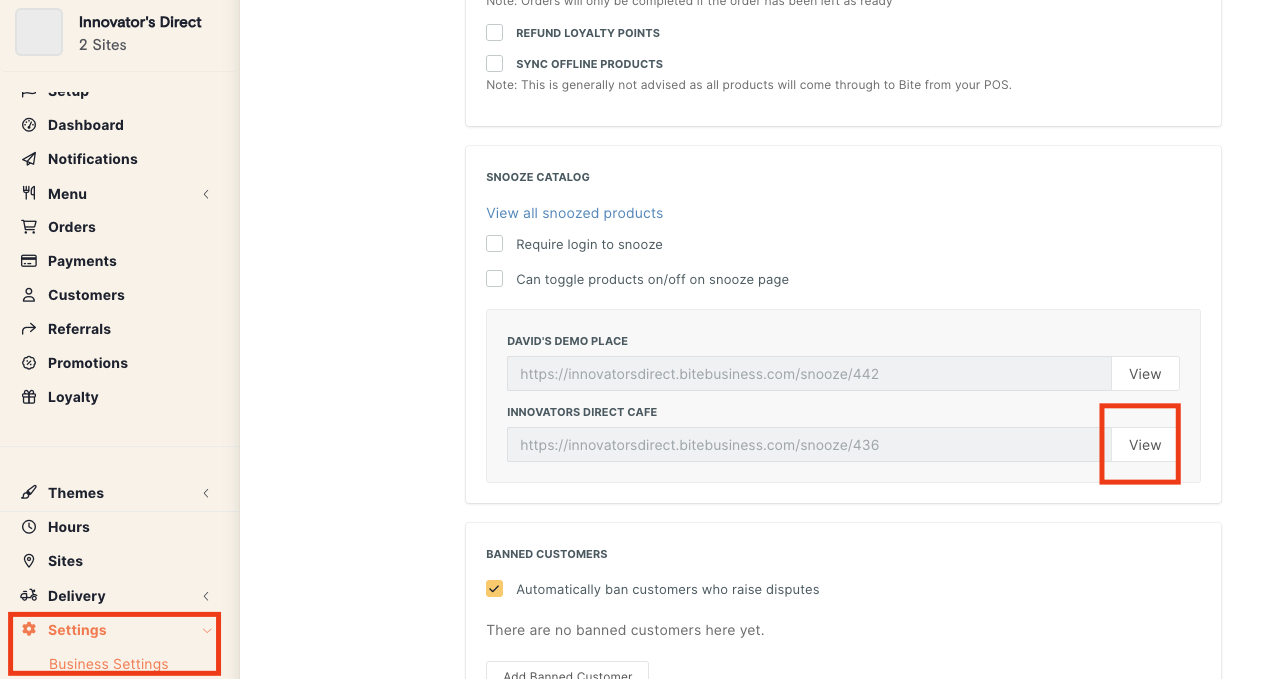Click View for Innovators Direct Cafe
This screenshot has width=1287, height=679.
pyautogui.click(x=1145, y=445)
